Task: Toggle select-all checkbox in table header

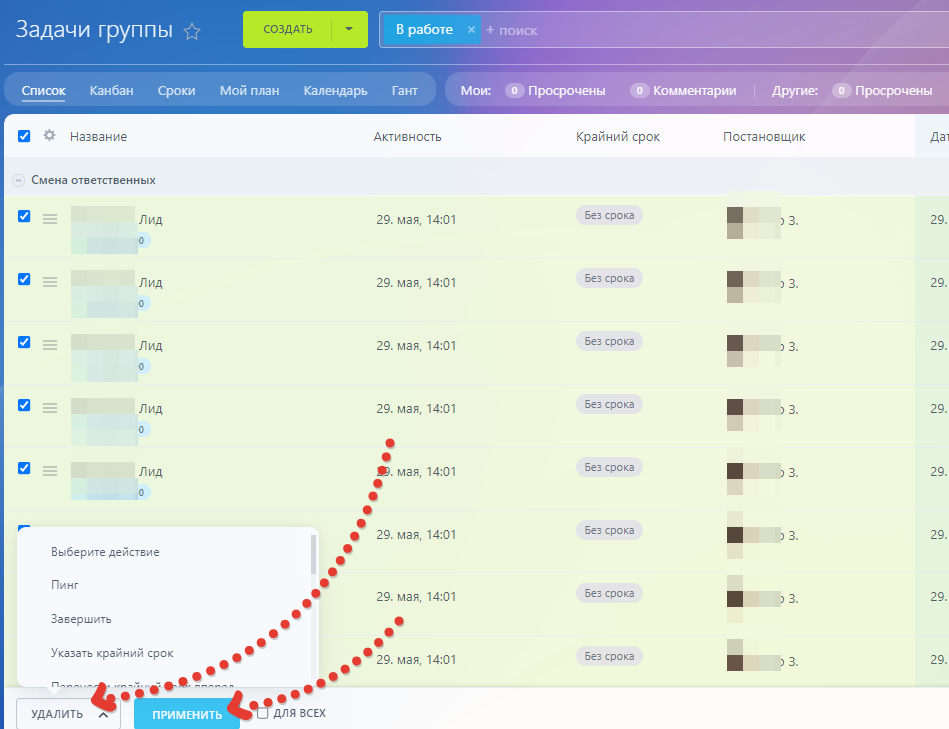Action: click(x=24, y=136)
